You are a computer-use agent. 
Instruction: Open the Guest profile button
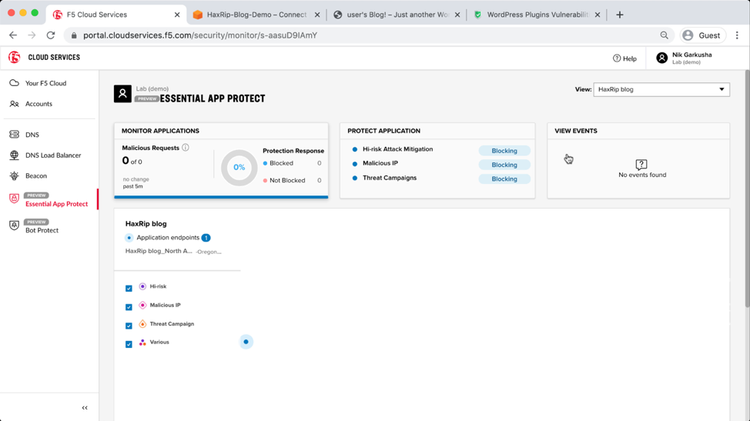pos(702,35)
